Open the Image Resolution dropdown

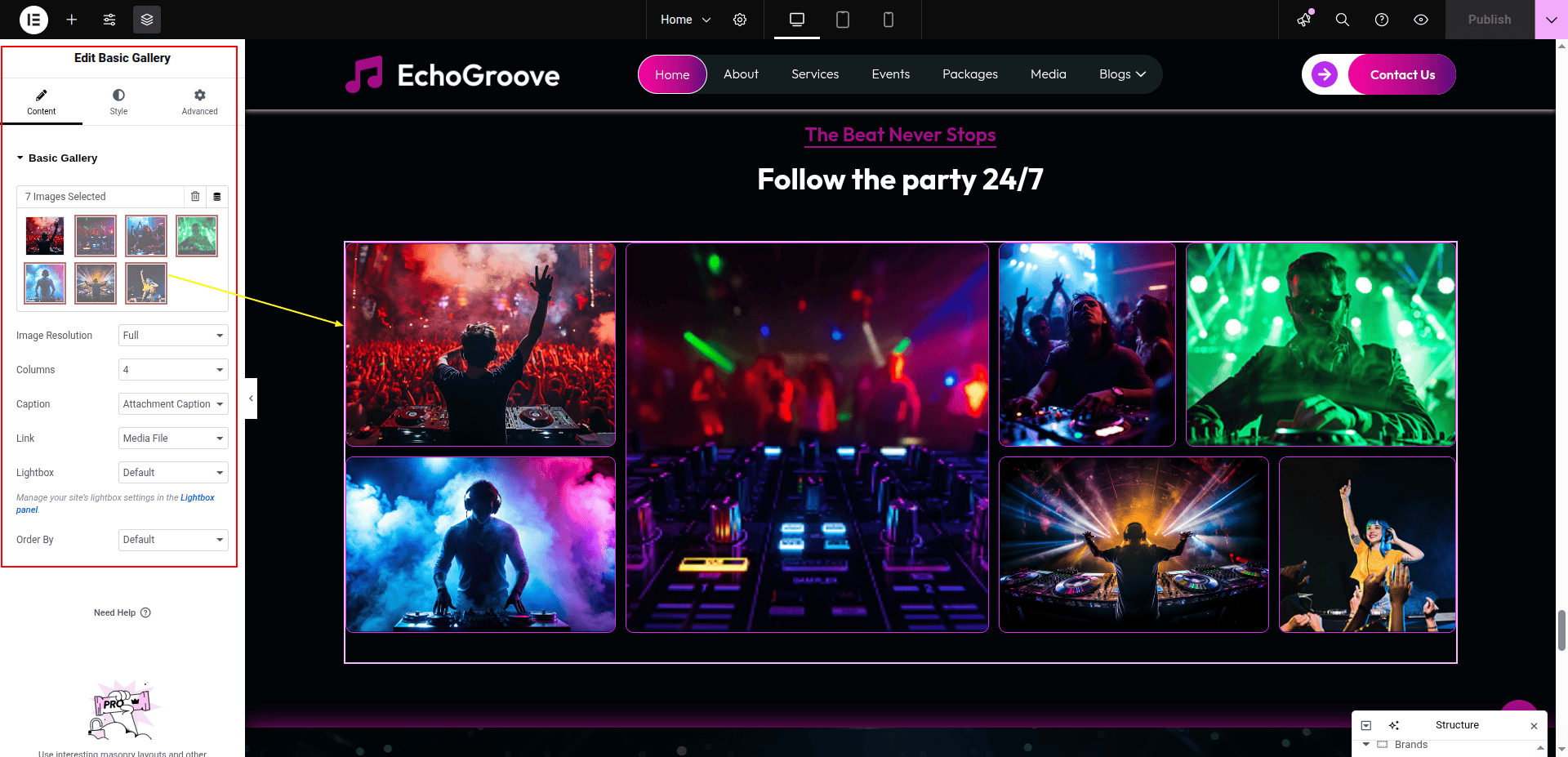(x=173, y=336)
